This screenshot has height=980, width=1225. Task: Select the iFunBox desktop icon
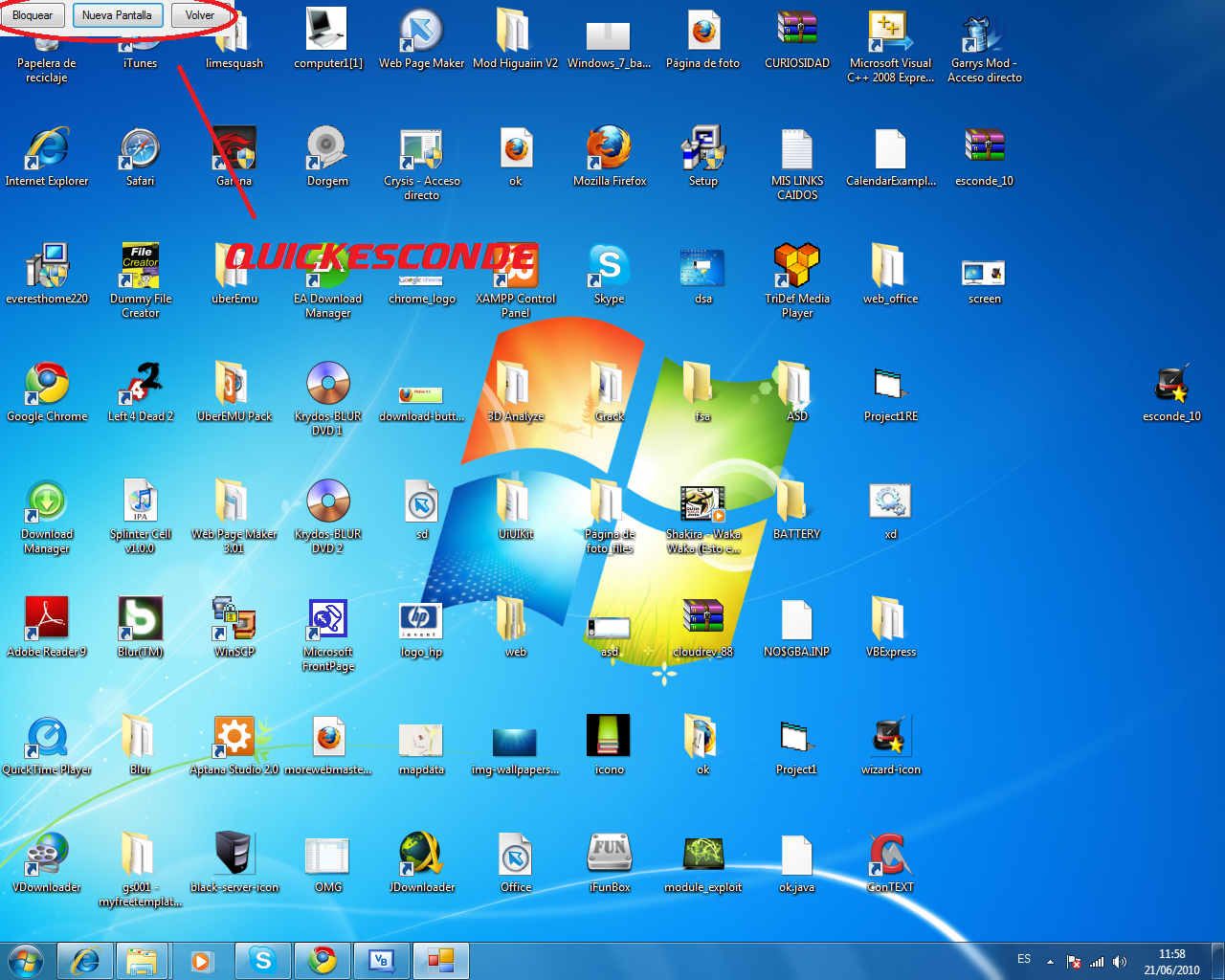(x=610, y=864)
